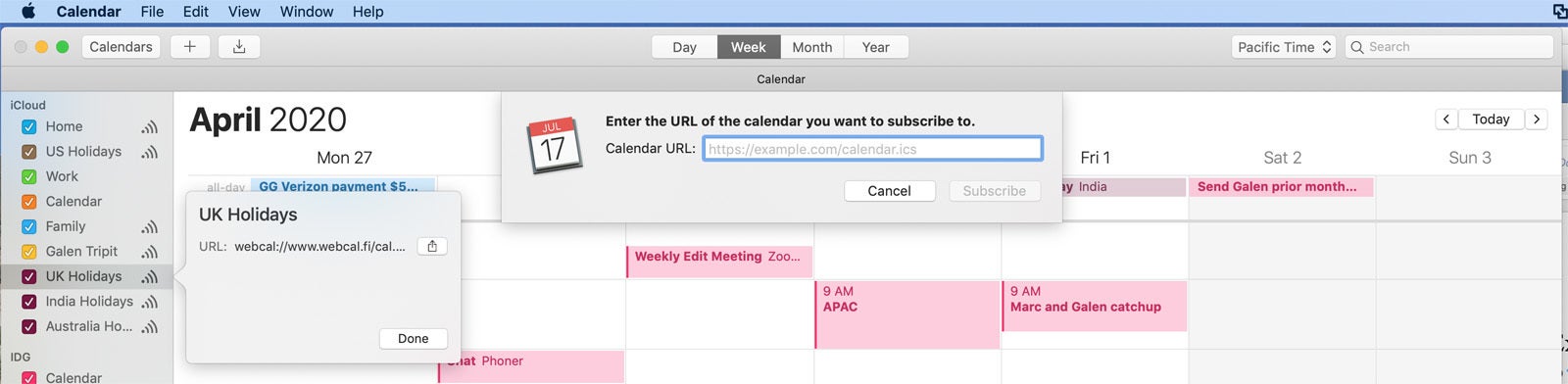
Task: Cancel the calendar subscription dialog
Action: point(889,191)
